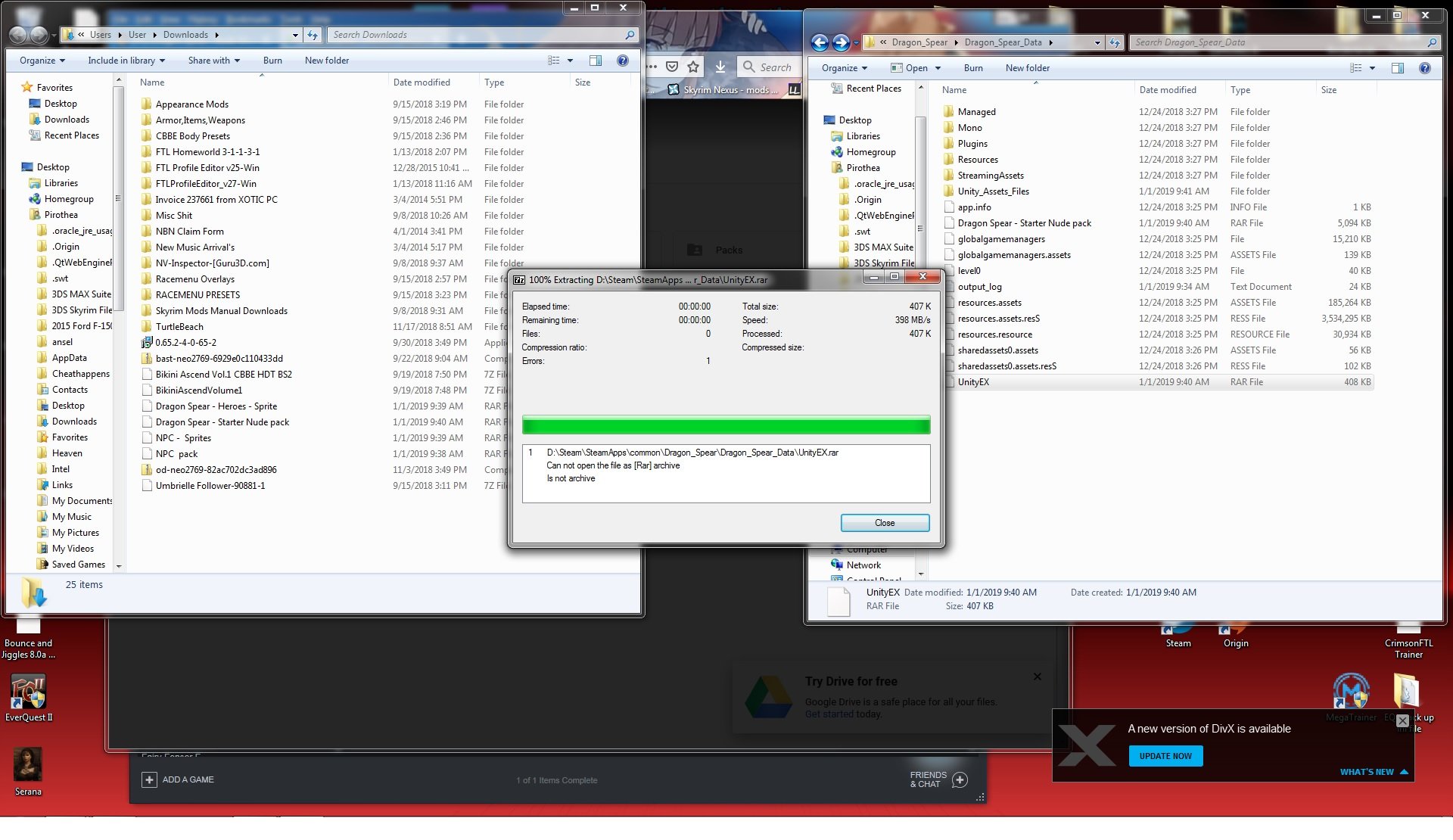1453x840 pixels.
Task: Dismiss the Try Drive for free banner
Action: click(x=1038, y=677)
